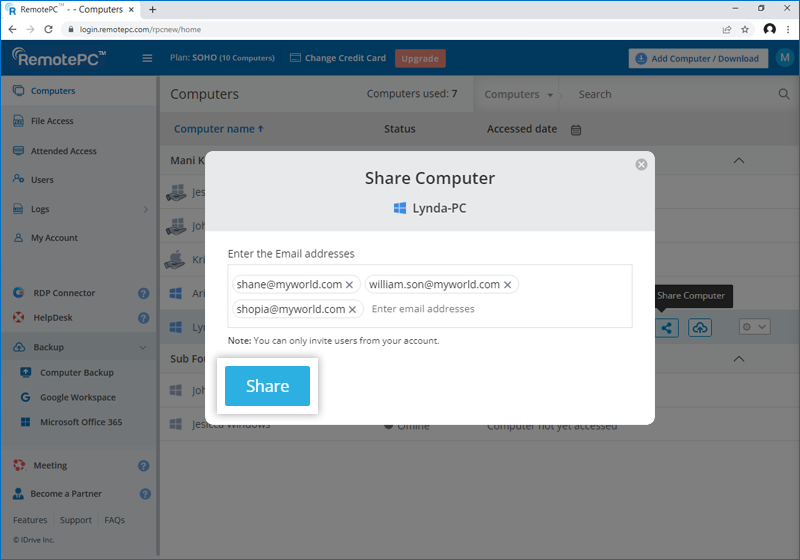
Task: Open File Access in sidebar
Action: (x=52, y=121)
